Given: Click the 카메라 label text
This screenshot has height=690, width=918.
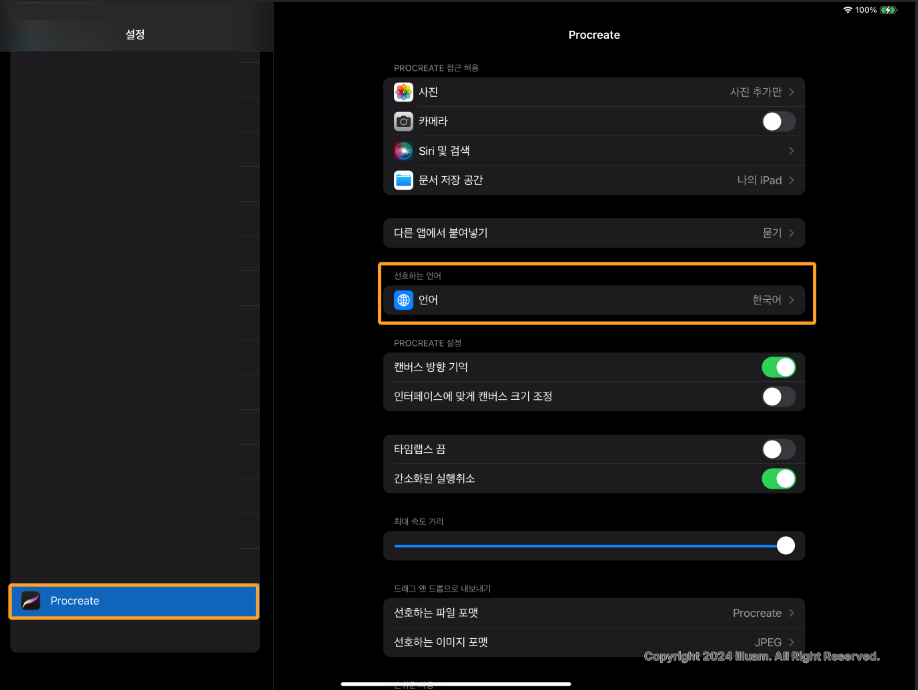Looking at the screenshot, I should [x=433, y=121].
